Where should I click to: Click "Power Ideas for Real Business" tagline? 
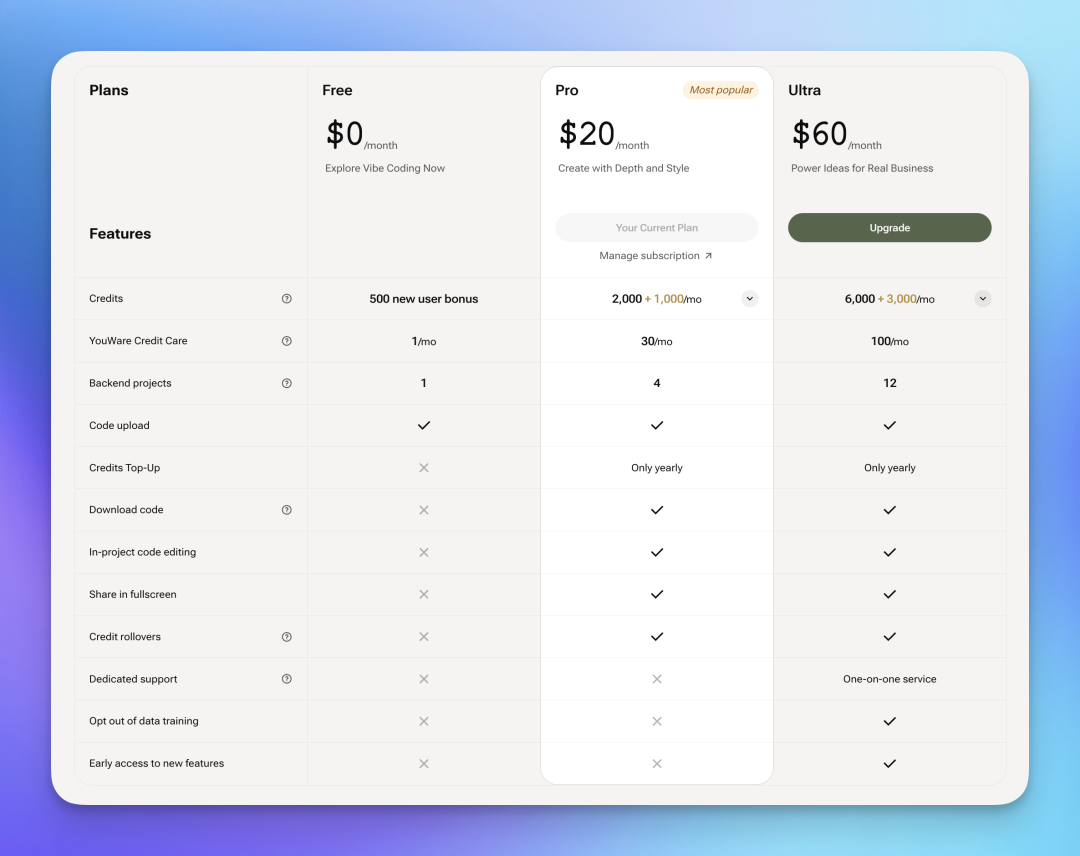pyautogui.click(x=862, y=168)
